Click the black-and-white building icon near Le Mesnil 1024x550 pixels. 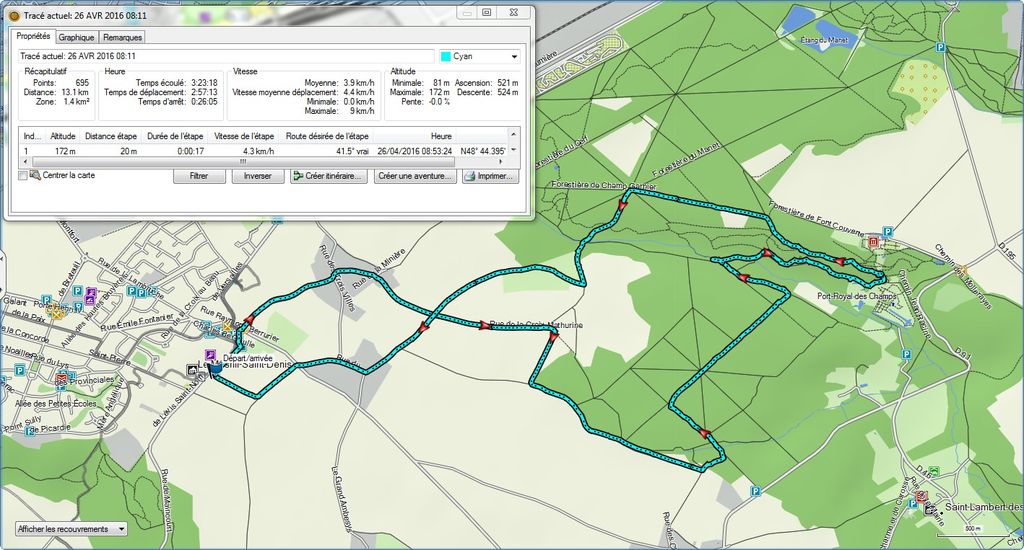click(193, 370)
